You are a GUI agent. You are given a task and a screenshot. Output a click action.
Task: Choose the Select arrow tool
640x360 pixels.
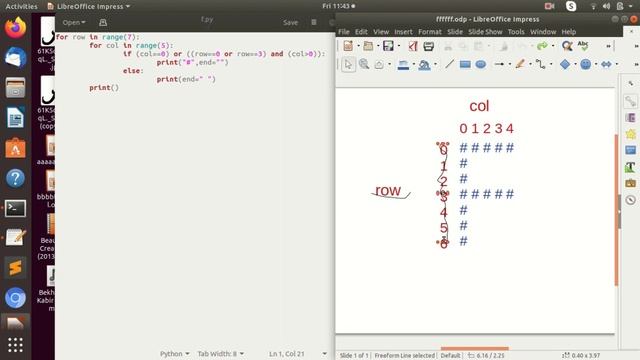348,64
